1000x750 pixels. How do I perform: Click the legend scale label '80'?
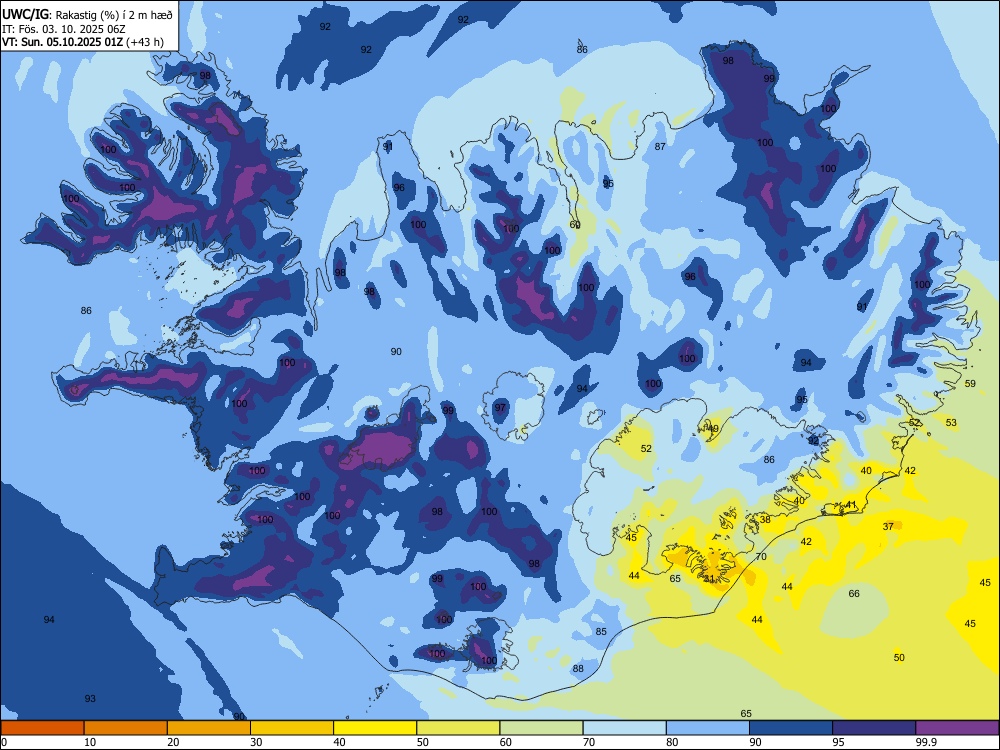click(x=672, y=742)
